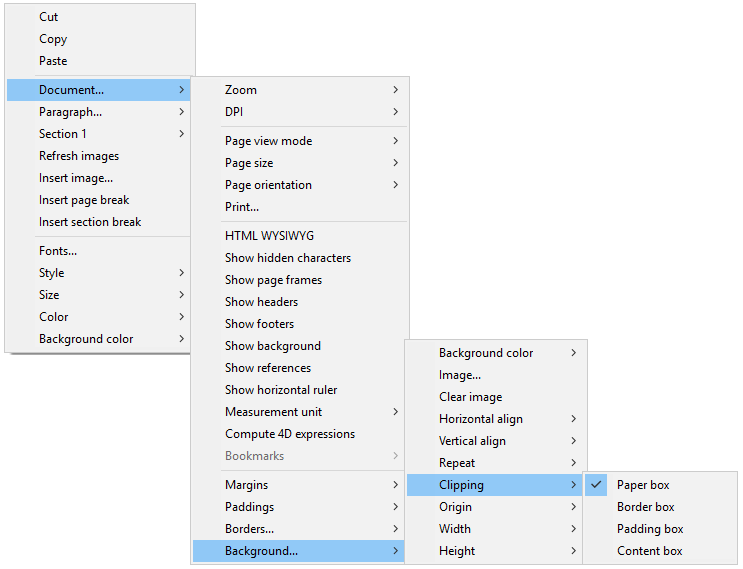
Task: Select the checked Paper box option
Action: [643, 485]
